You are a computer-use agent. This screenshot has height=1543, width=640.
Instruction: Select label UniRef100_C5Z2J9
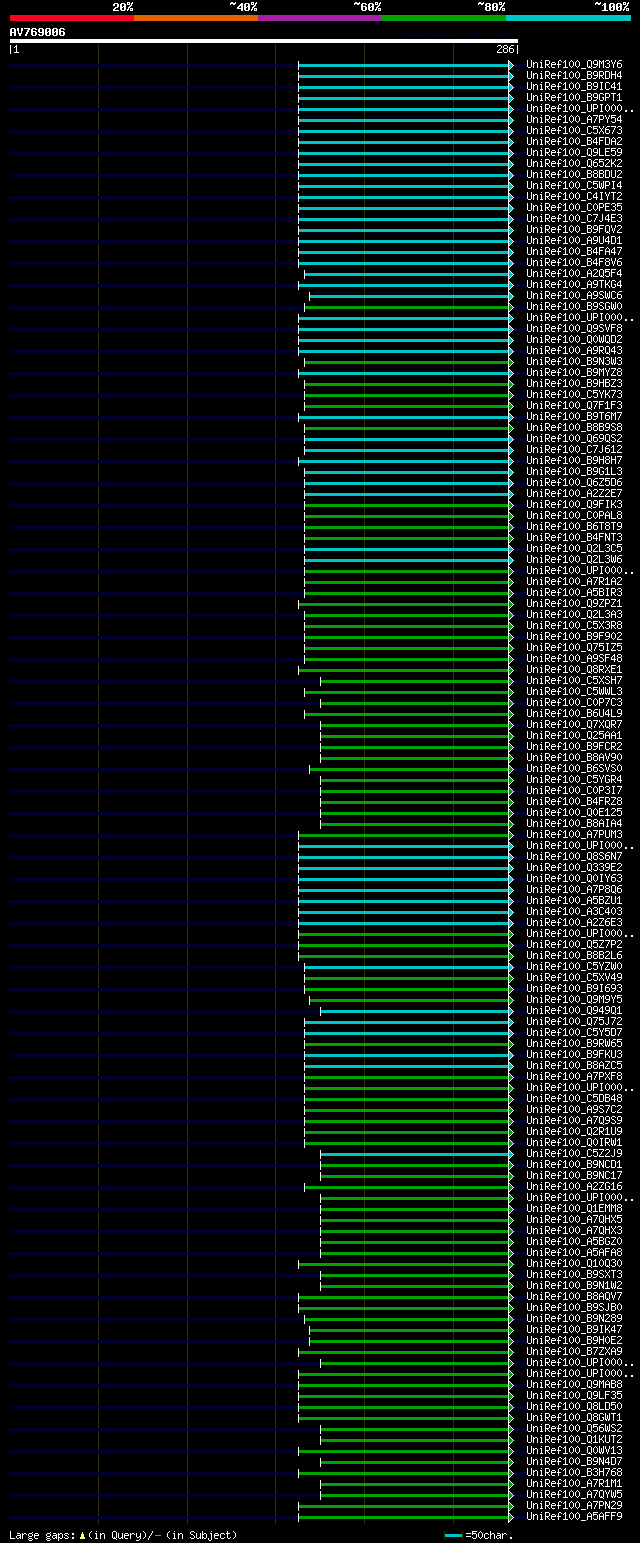[x=574, y=1153]
